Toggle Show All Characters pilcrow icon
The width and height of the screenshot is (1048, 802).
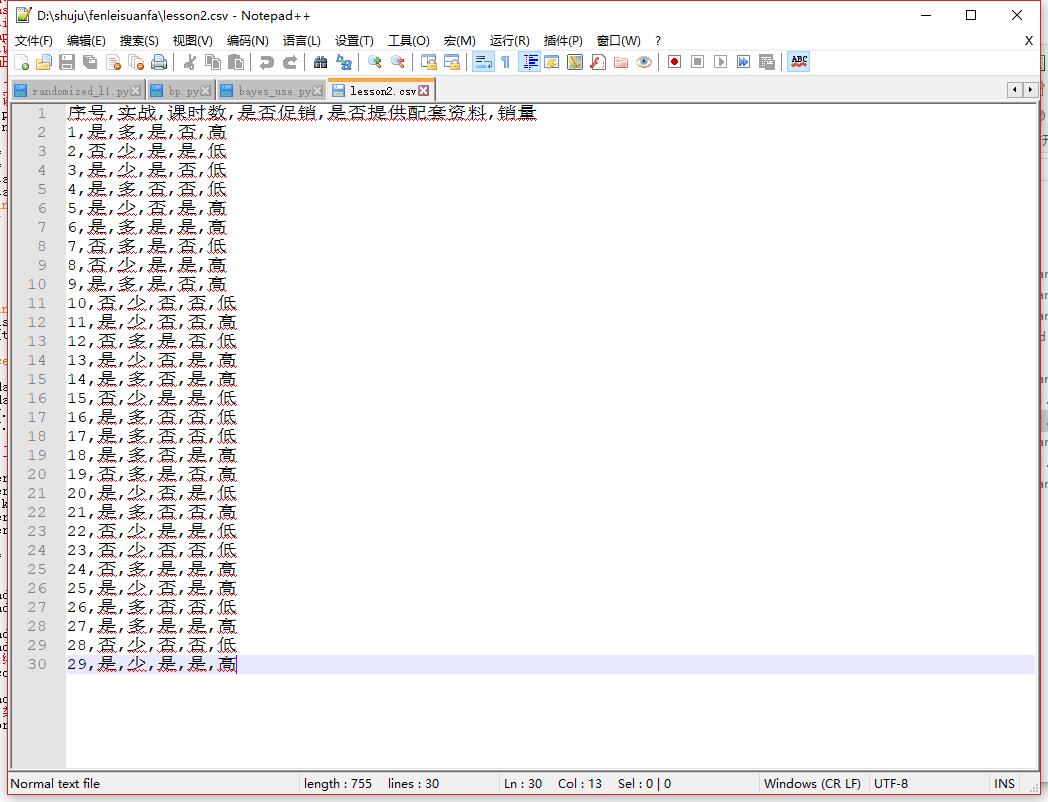[x=506, y=62]
